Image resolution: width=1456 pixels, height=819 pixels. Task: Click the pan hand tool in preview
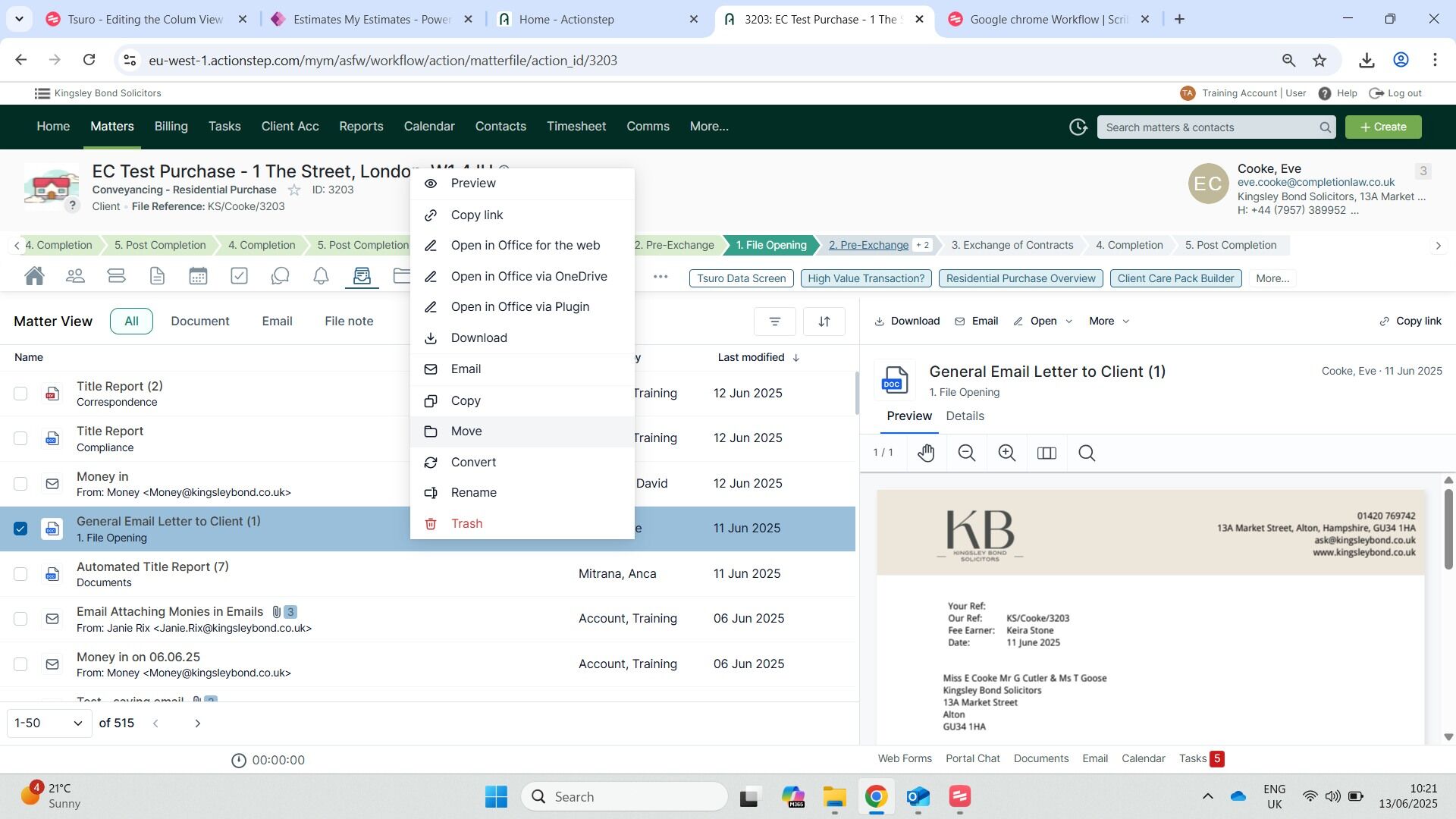[x=926, y=453]
